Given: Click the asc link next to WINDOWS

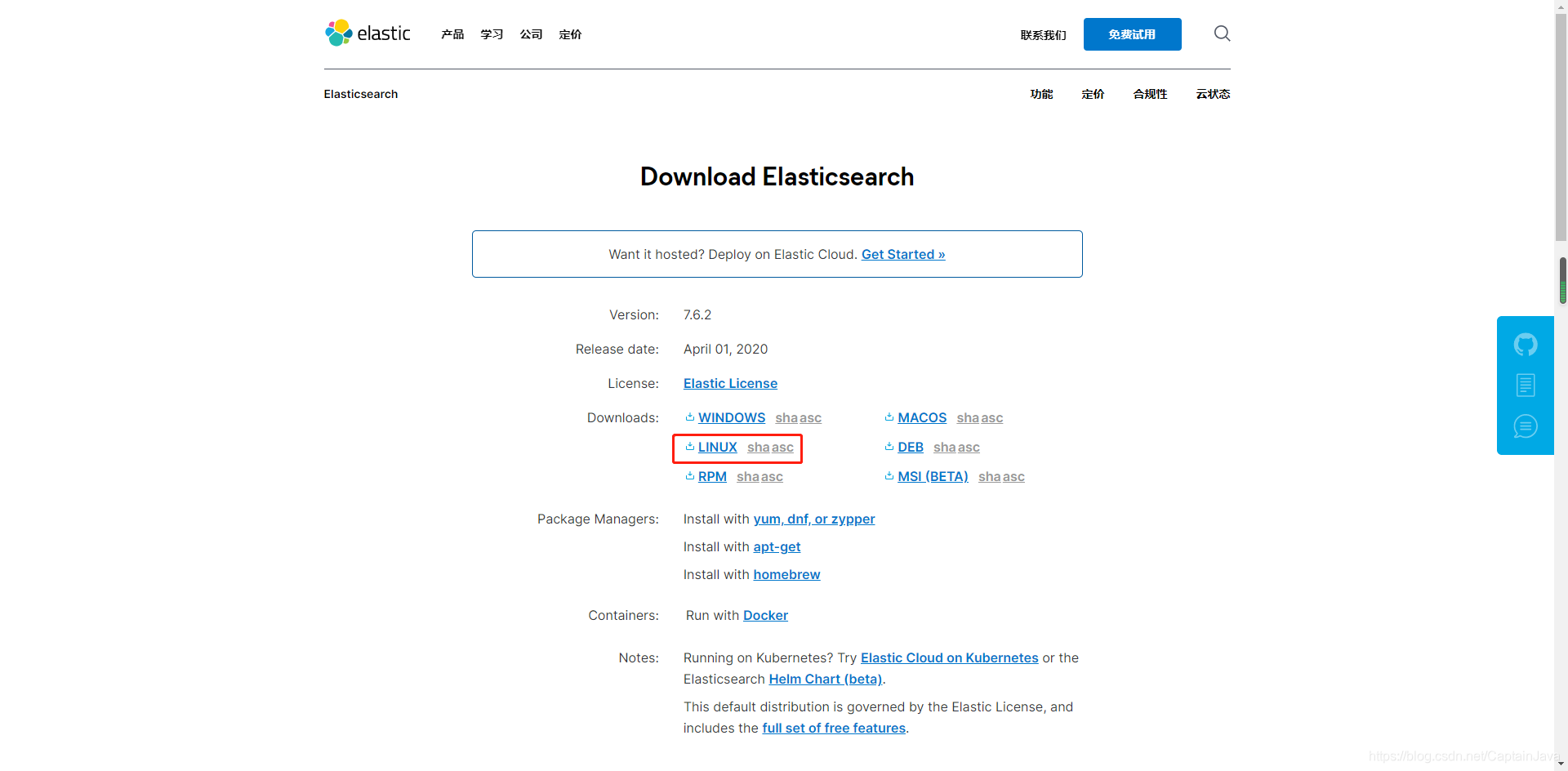Looking at the screenshot, I should [x=810, y=418].
